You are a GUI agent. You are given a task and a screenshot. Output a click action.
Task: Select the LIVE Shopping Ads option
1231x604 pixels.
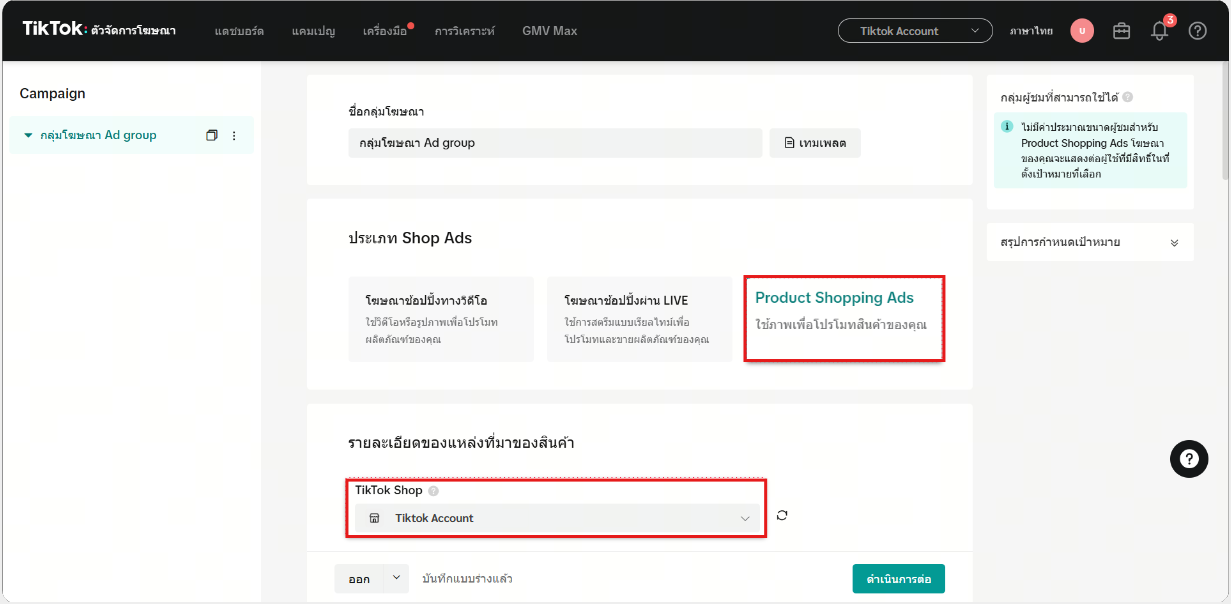(x=639, y=319)
